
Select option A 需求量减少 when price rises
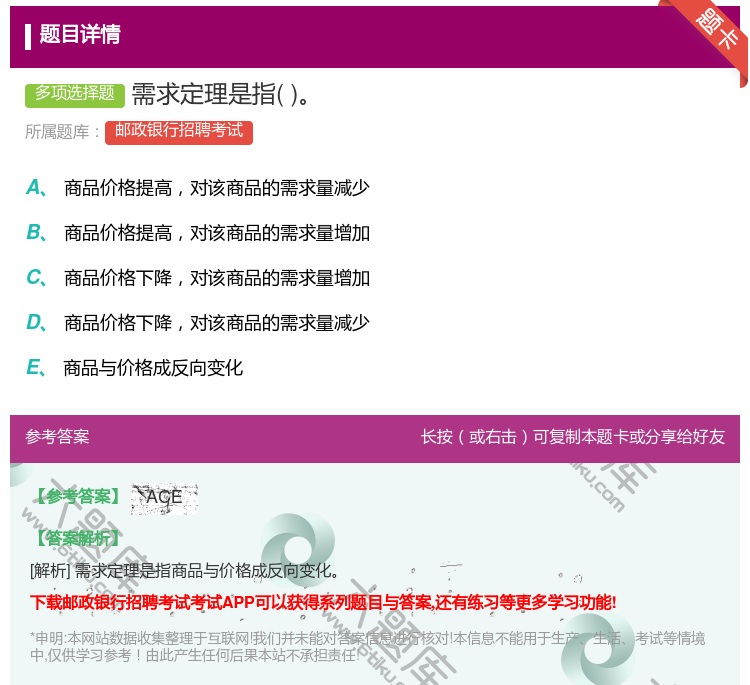217,188
